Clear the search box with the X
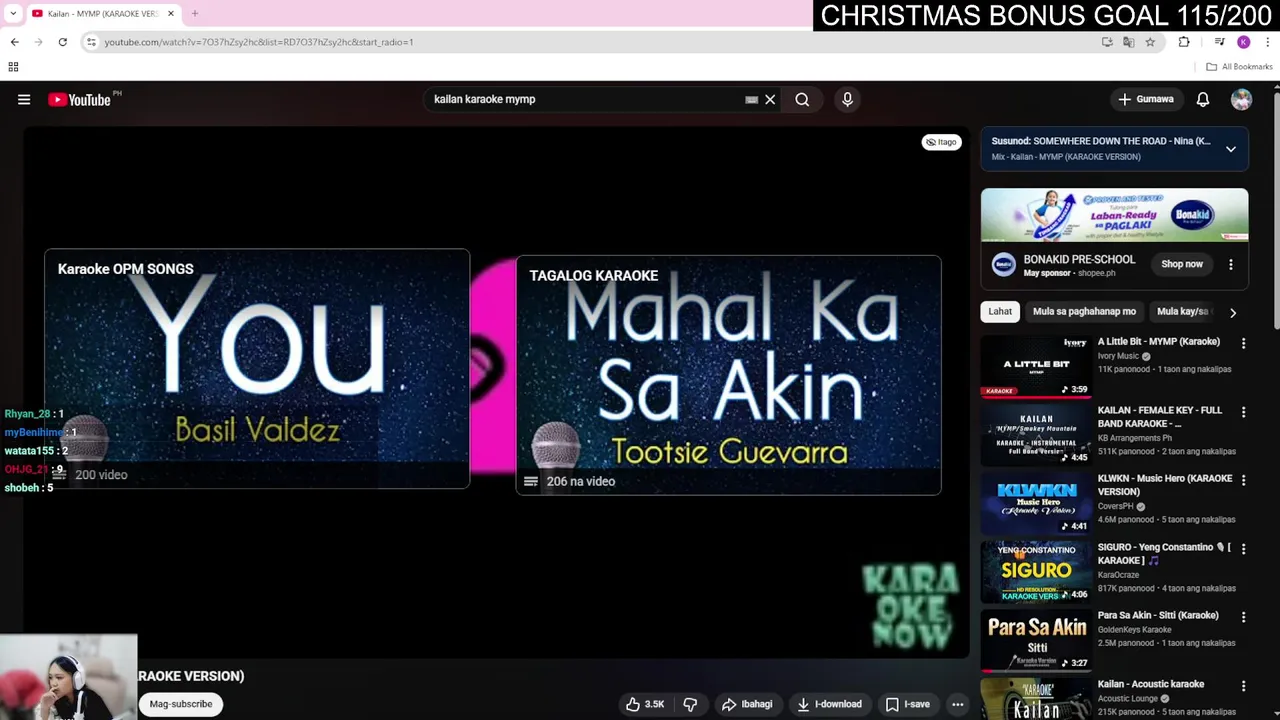 [770, 99]
